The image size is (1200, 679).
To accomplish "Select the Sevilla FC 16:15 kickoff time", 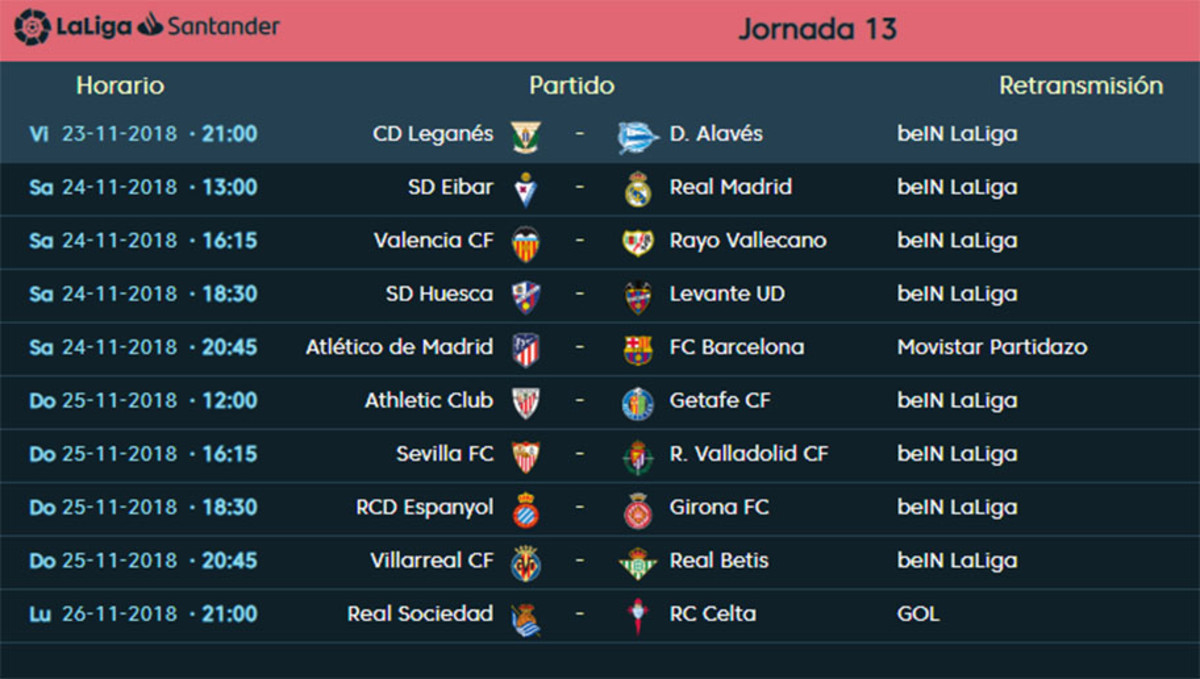I will point(229,454).
